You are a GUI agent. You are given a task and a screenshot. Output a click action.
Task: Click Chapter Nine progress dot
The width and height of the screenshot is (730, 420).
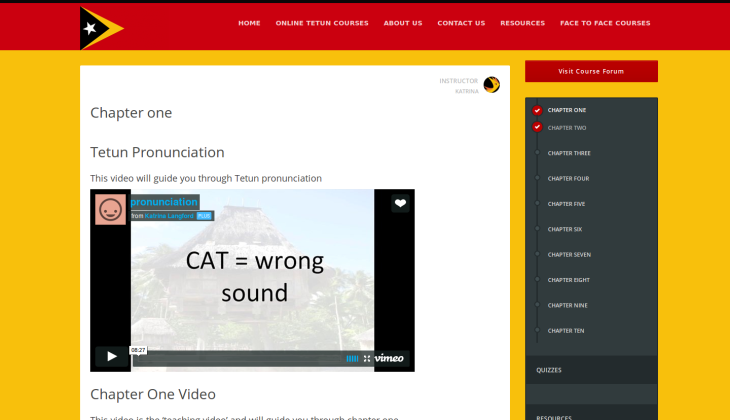537,305
